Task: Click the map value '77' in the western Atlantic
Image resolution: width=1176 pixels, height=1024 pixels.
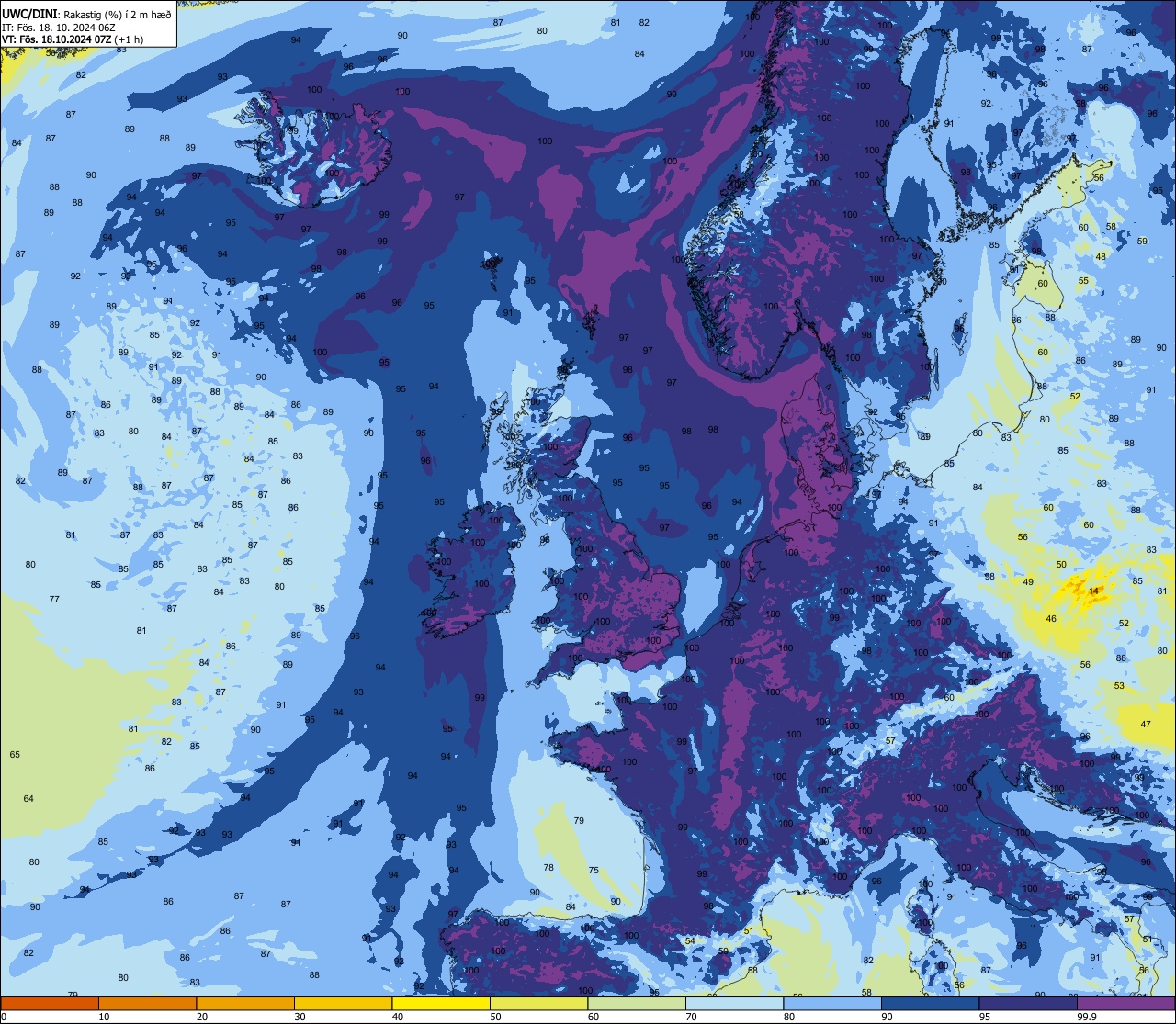Action: (x=54, y=600)
